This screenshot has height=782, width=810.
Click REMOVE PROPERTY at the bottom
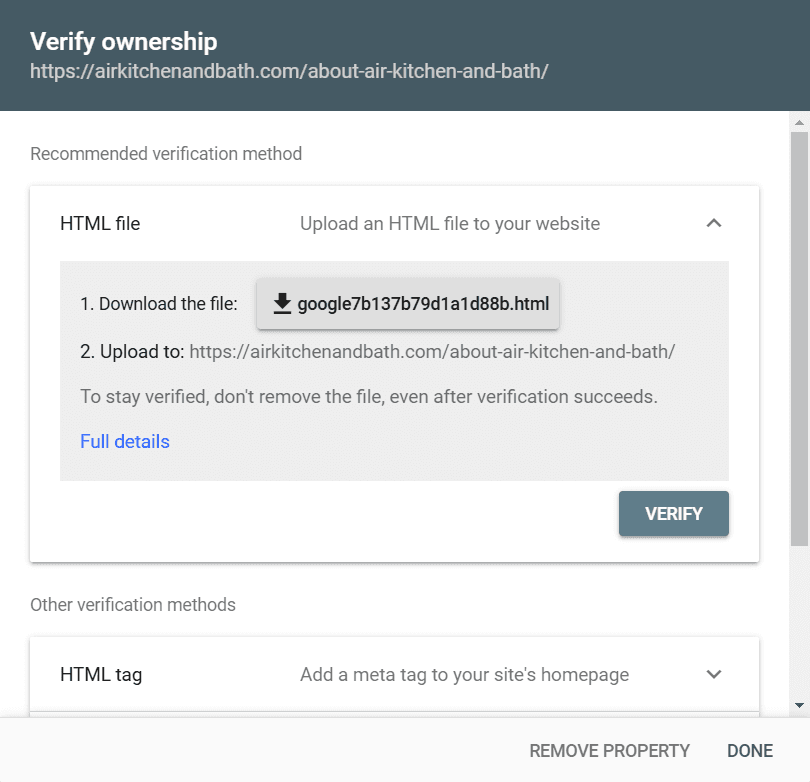[x=609, y=751]
